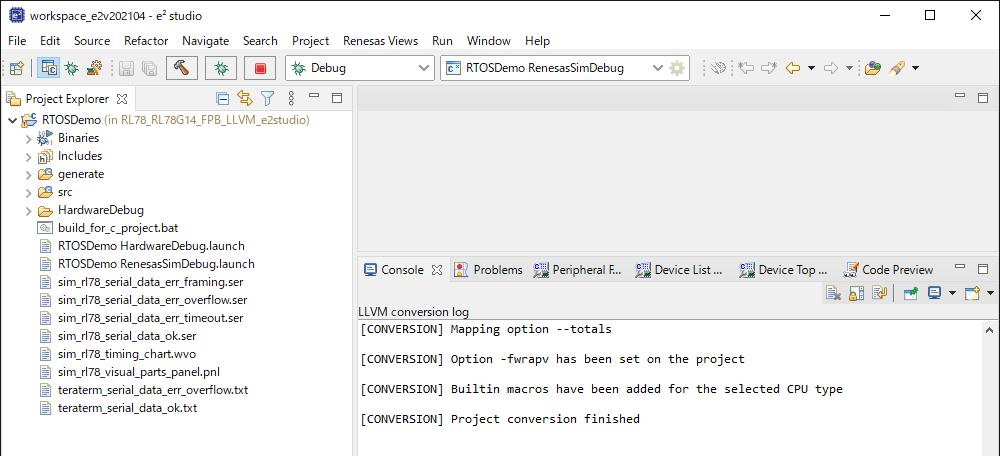The image size is (1000, 456).
Task: Toggle Link with Editor in Project Explorer
Action: (244, 98)
